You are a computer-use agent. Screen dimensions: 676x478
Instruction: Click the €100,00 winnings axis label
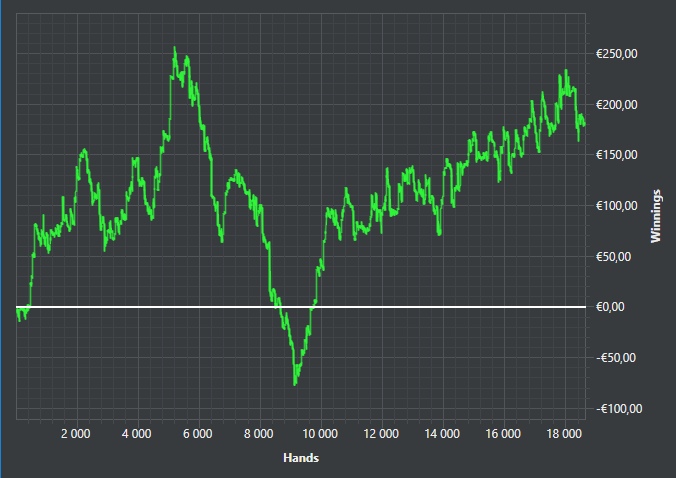coord(617,206)
